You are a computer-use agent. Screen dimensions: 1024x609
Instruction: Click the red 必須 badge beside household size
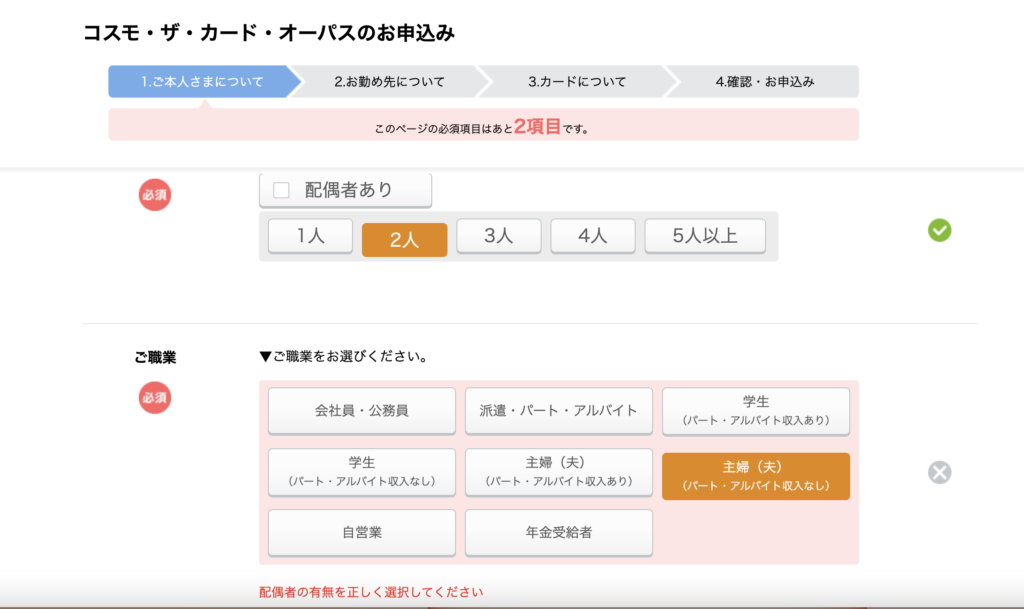click(x=154, y=194)
